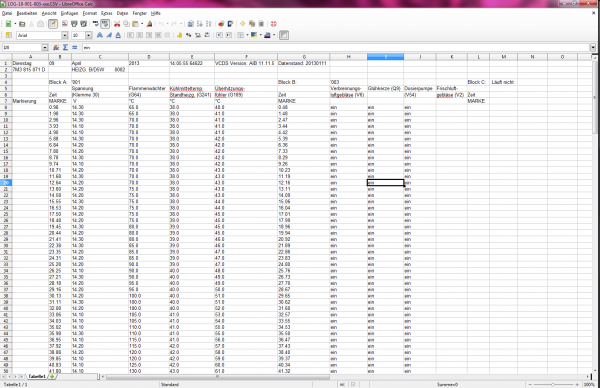Viewport: 600px width, 388px height.
Task: Open the Name Box dropdown
Action: pyautogui.click(x=45, y=47)
